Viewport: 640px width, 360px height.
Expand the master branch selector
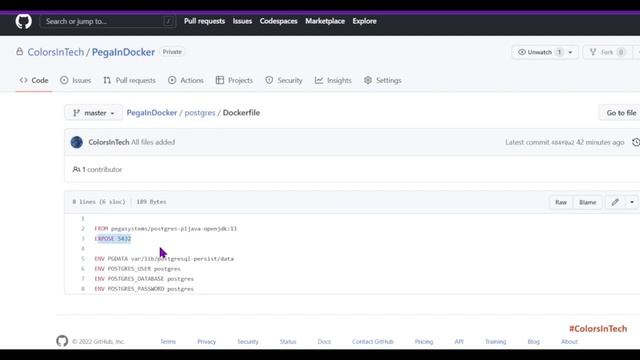[x=93, y=113]
